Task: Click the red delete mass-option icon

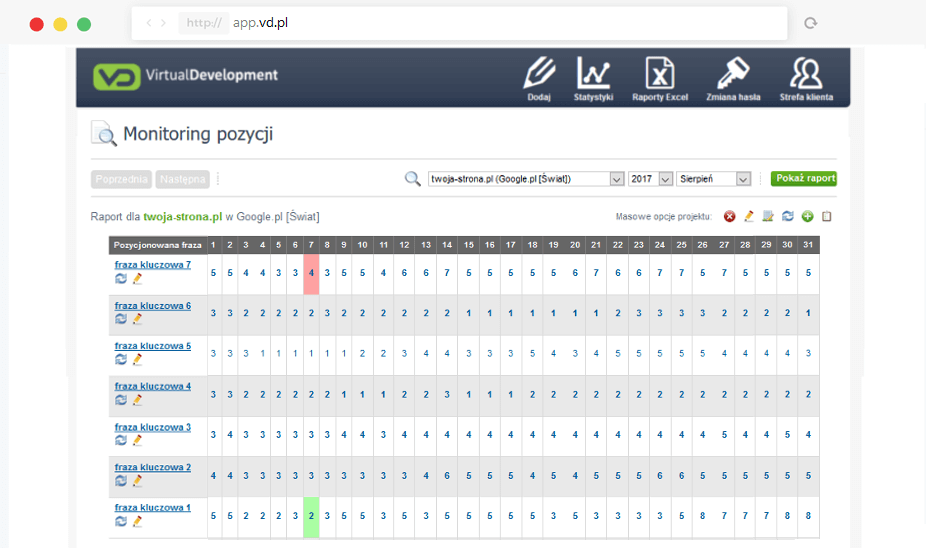Action: [730, 217]
